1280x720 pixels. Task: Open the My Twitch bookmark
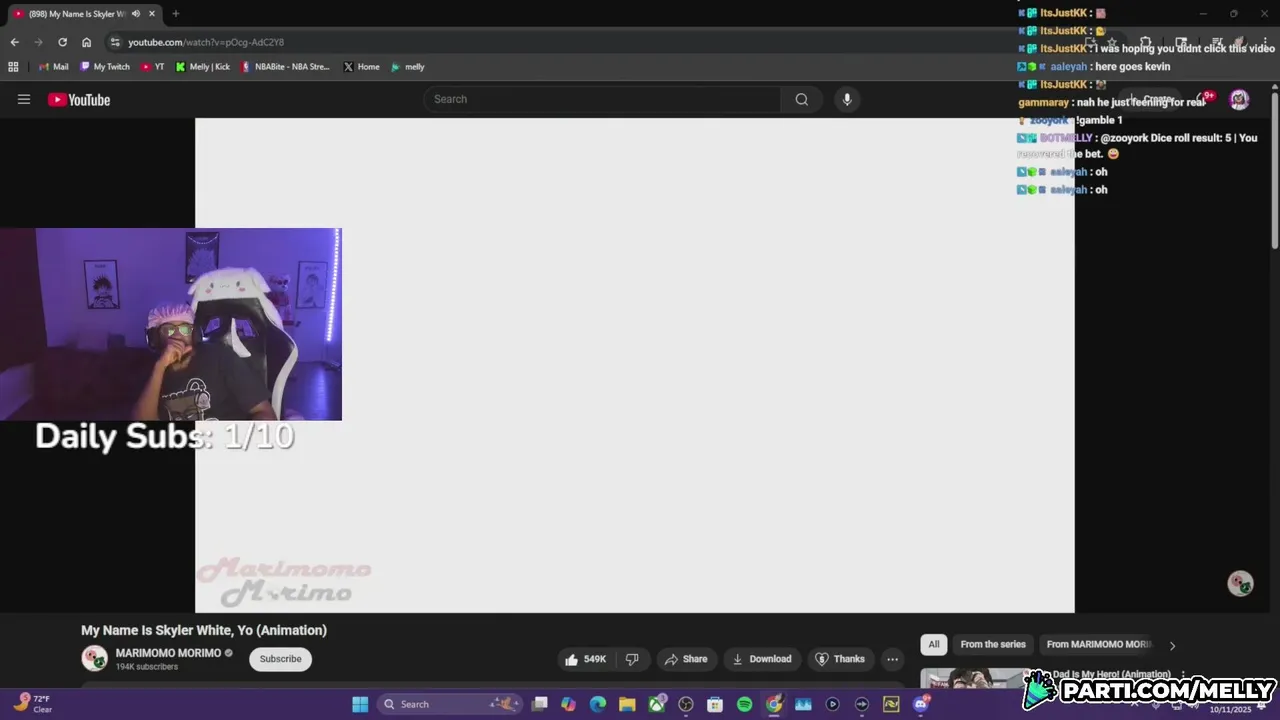[104, 67]
